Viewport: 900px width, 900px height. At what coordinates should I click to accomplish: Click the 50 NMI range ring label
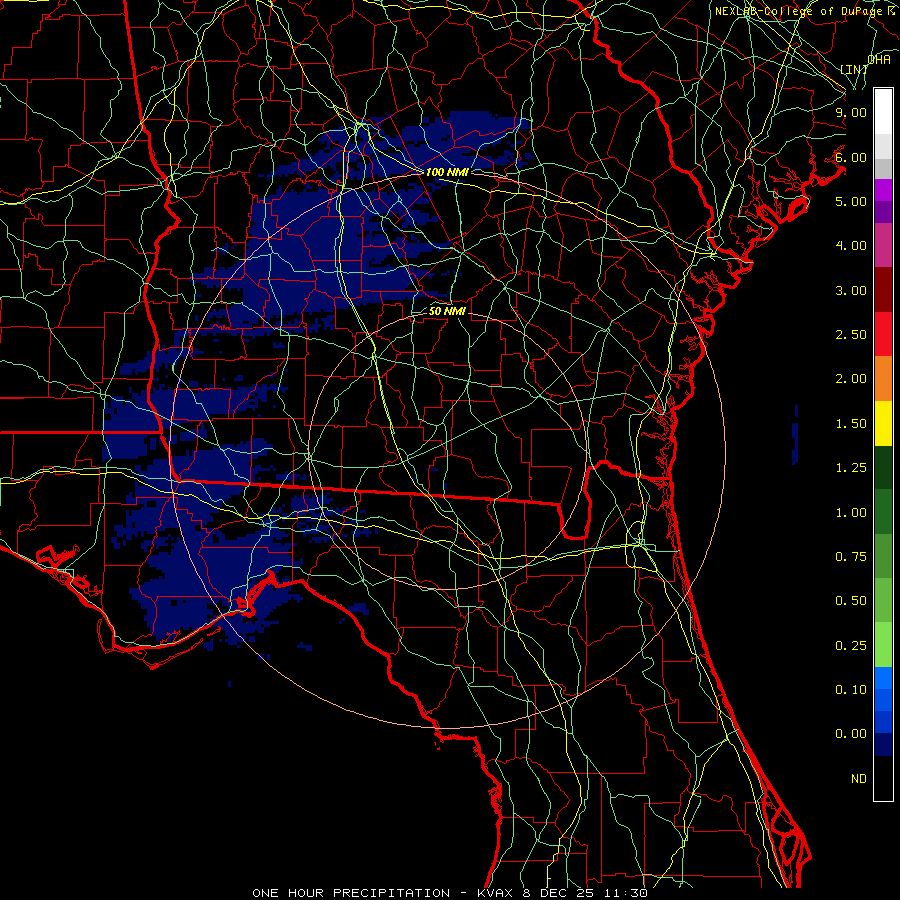447,312
